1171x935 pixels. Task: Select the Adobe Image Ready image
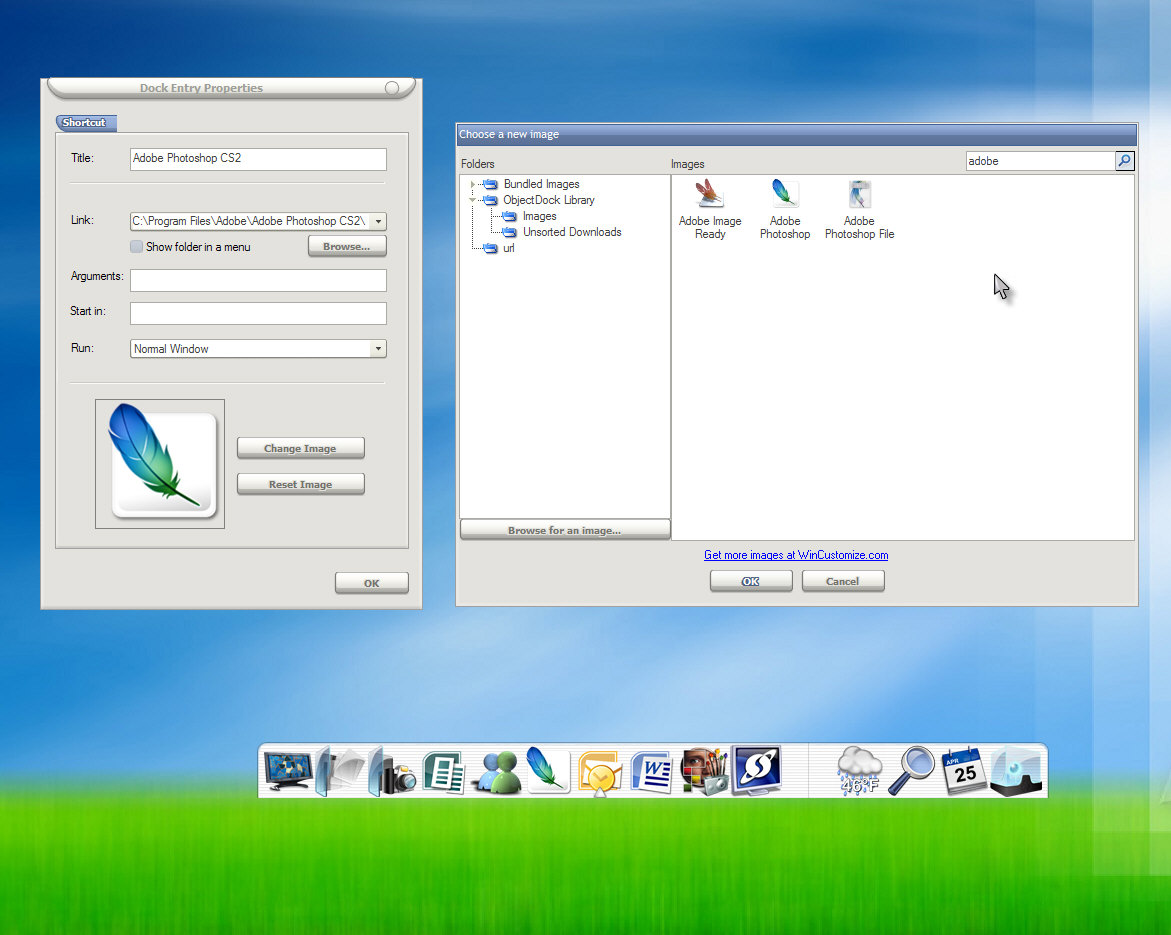(x=709, y=210)
